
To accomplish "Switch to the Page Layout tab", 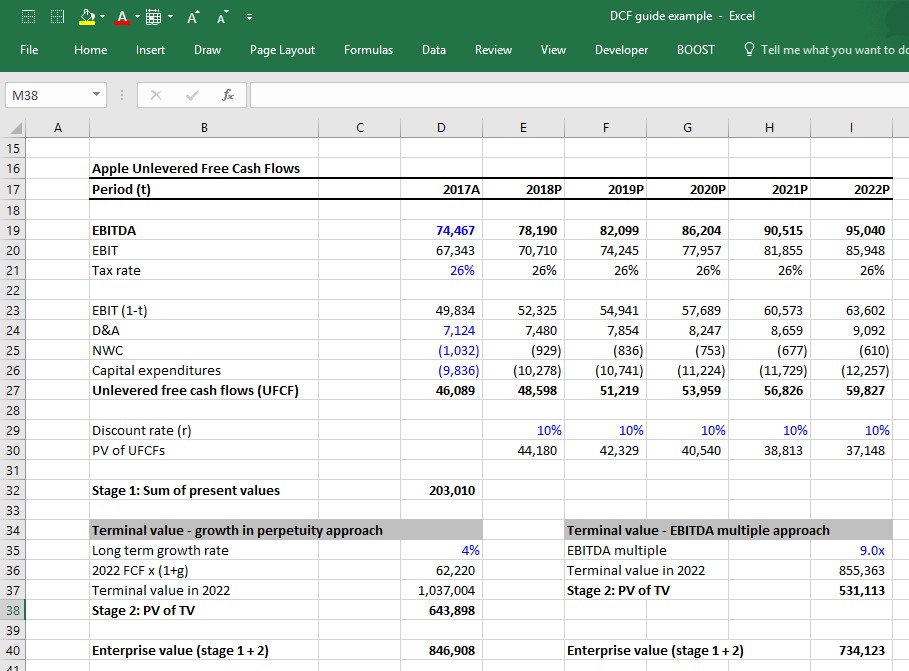I will (282, 50).
